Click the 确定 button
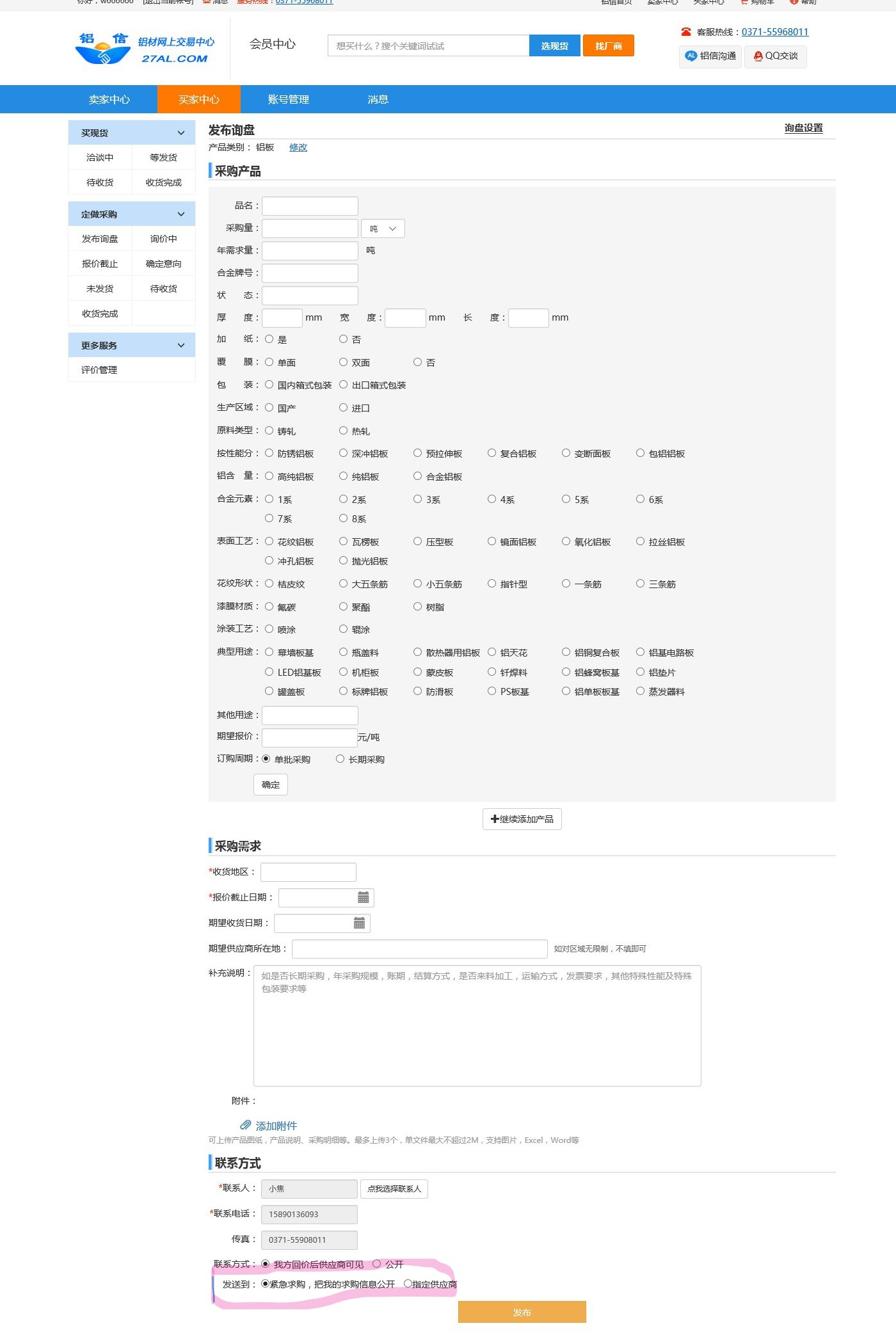Viewport: 896px width, 1333px height. tap(271, 785)
